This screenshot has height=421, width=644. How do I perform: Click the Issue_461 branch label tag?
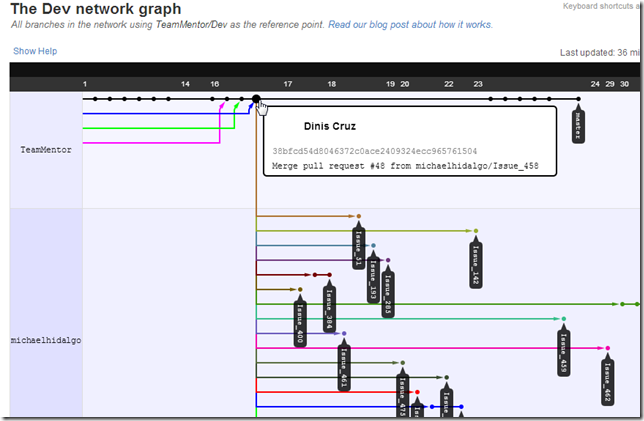(343, 367)
